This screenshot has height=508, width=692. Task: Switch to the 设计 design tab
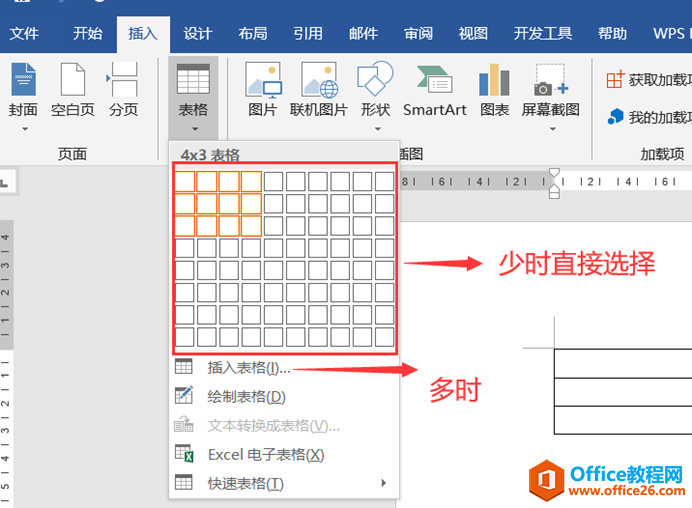point(198,34)
